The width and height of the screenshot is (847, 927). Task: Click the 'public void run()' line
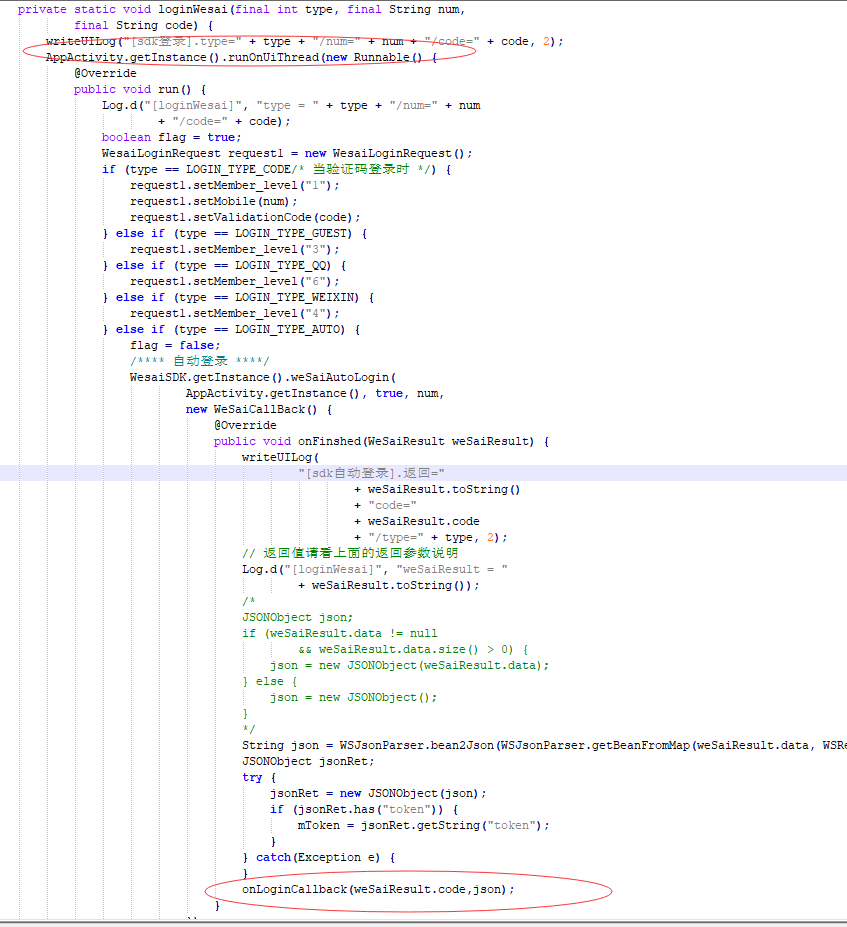tap(140, 89)
